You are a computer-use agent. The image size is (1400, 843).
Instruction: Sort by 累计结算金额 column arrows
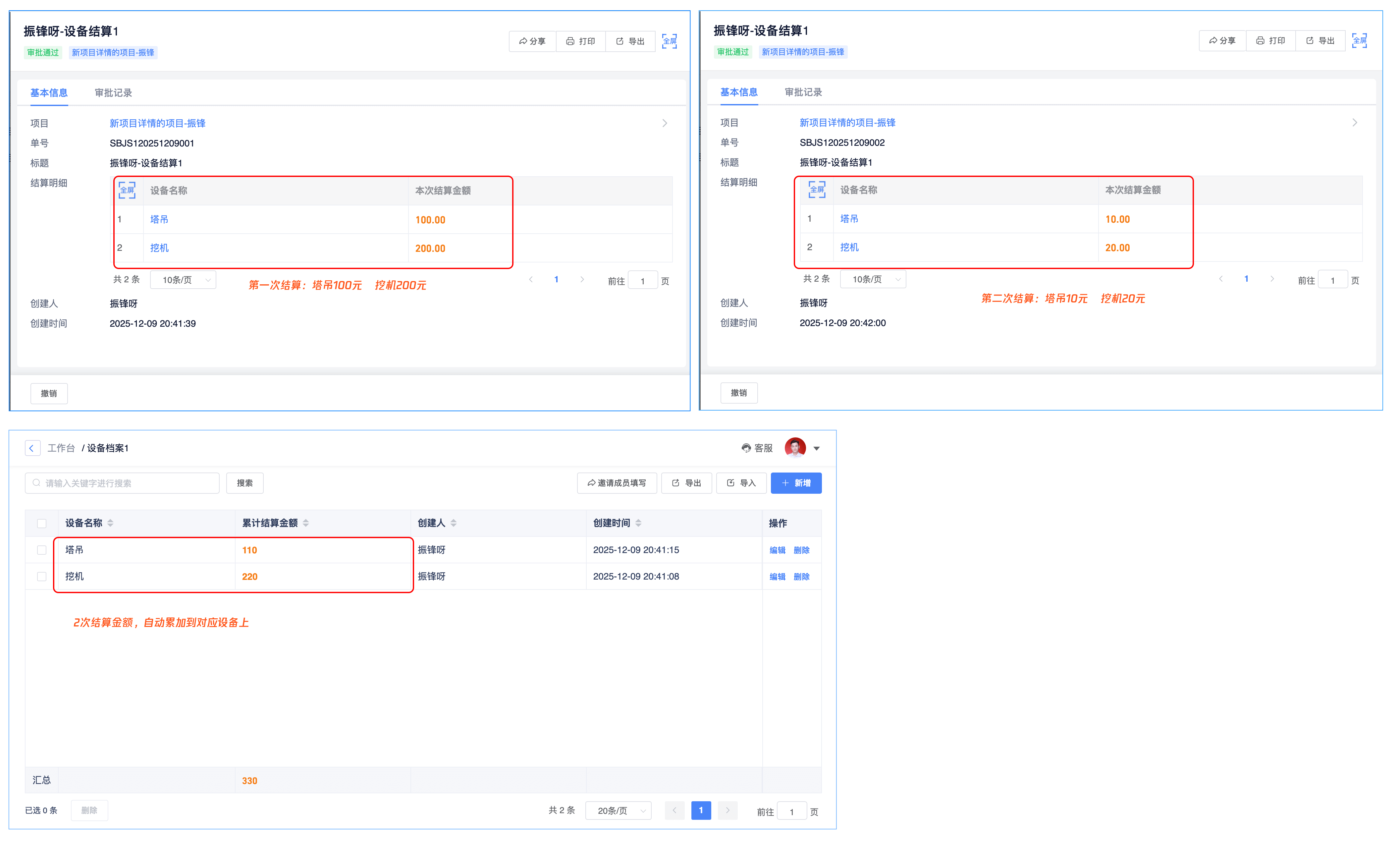pos(305,523)
